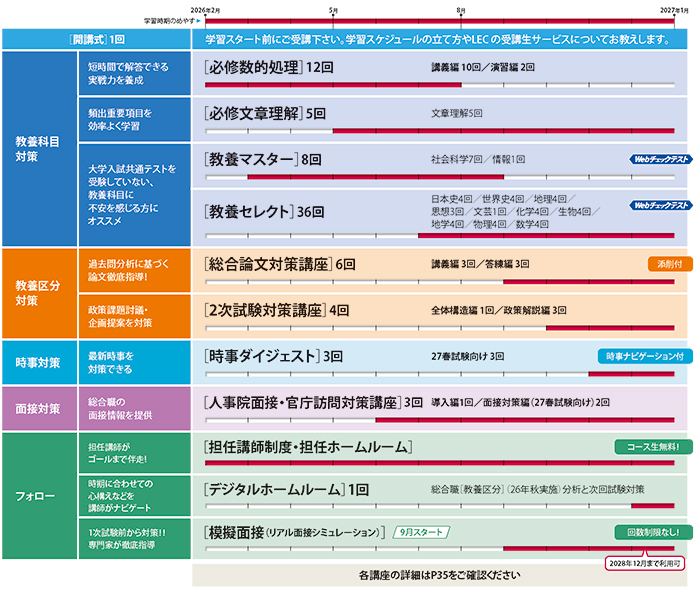The height and width of the screenshot is (596, 700).
Task: Click the 2026年2月 timeline marker
Action: click(204, 8)
